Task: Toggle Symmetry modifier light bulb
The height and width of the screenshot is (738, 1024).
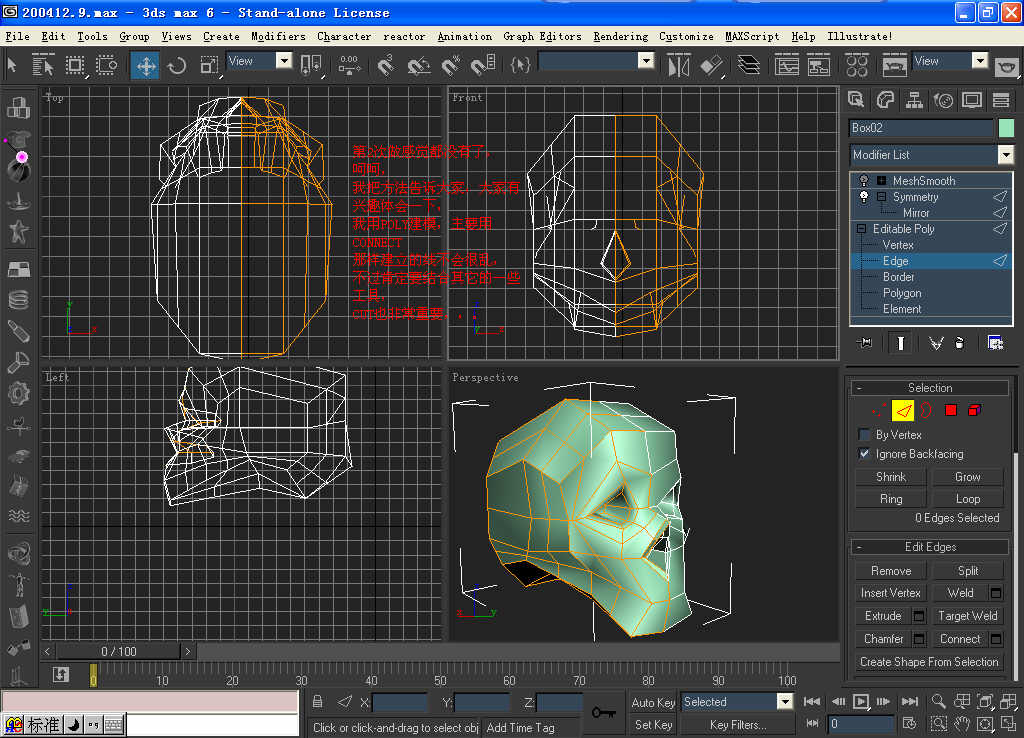Action: pyautogui.click(x=864, y=197)
